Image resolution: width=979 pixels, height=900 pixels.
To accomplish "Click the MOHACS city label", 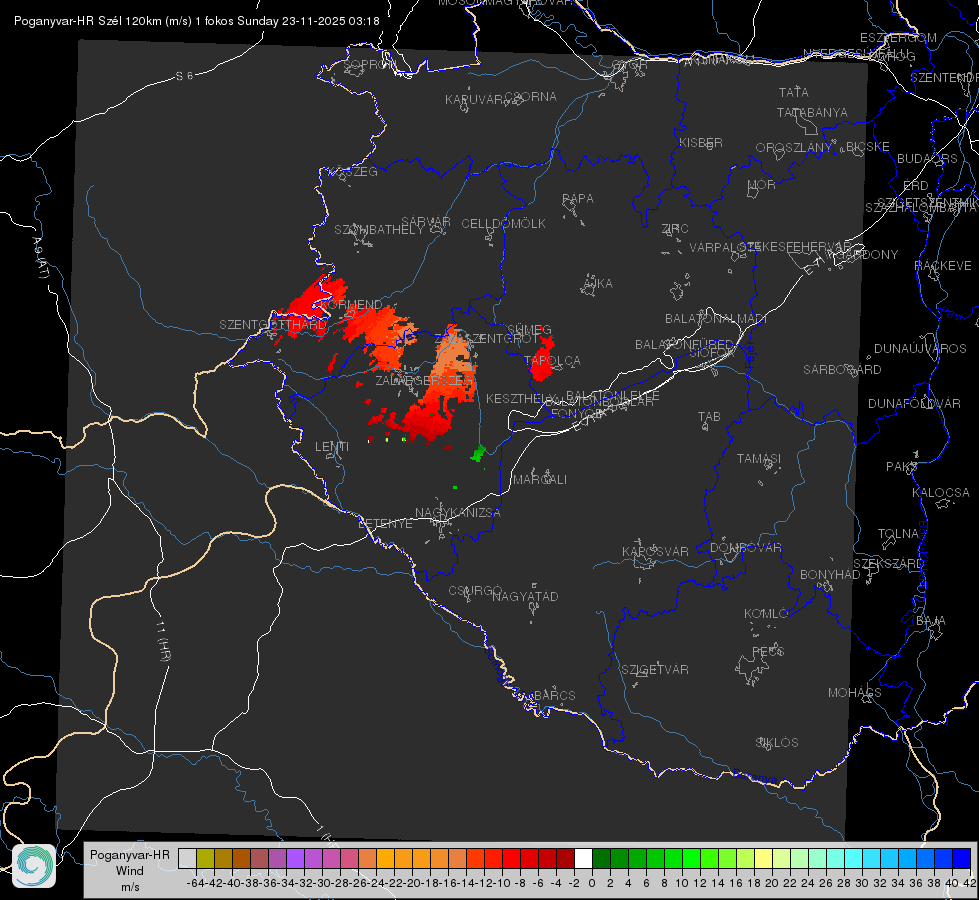I will pos(855,693).
